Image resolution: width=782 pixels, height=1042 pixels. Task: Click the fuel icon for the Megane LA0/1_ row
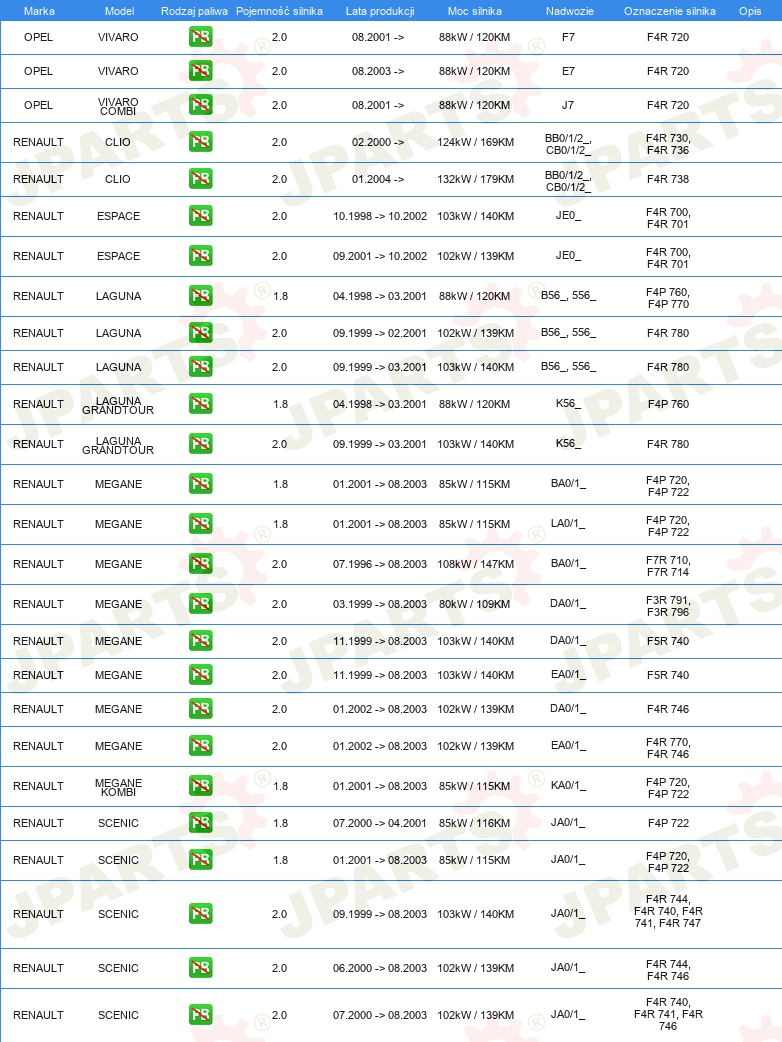tap(201, 524)
